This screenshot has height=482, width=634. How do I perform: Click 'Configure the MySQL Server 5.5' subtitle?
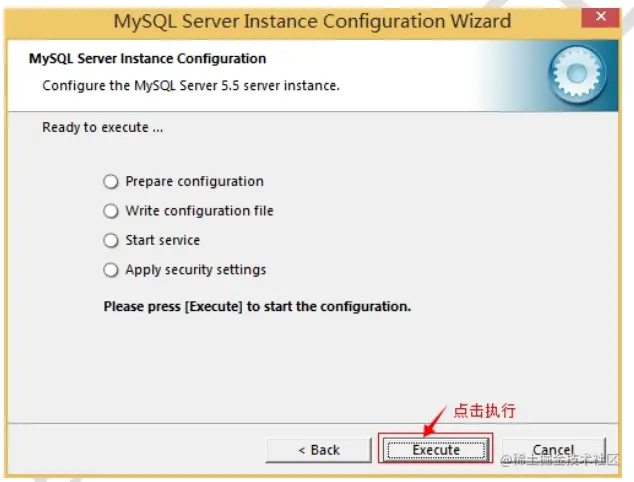tap(191, 86)
